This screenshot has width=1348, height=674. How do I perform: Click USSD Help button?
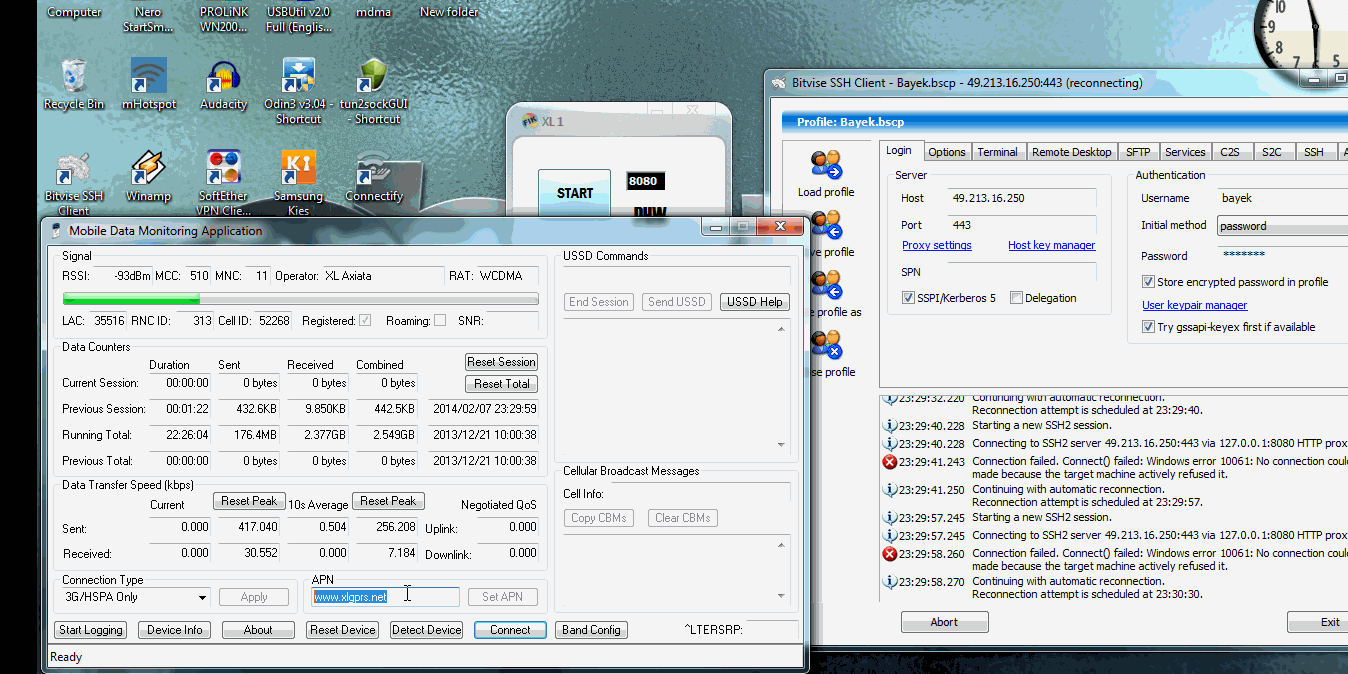point(755,302)
